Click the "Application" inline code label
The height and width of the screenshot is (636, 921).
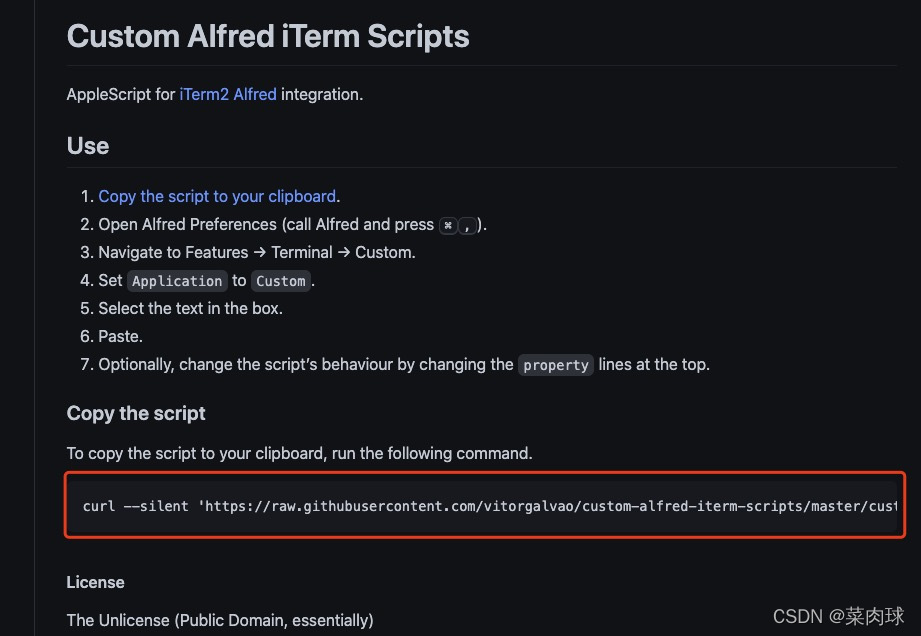[177, 281]
